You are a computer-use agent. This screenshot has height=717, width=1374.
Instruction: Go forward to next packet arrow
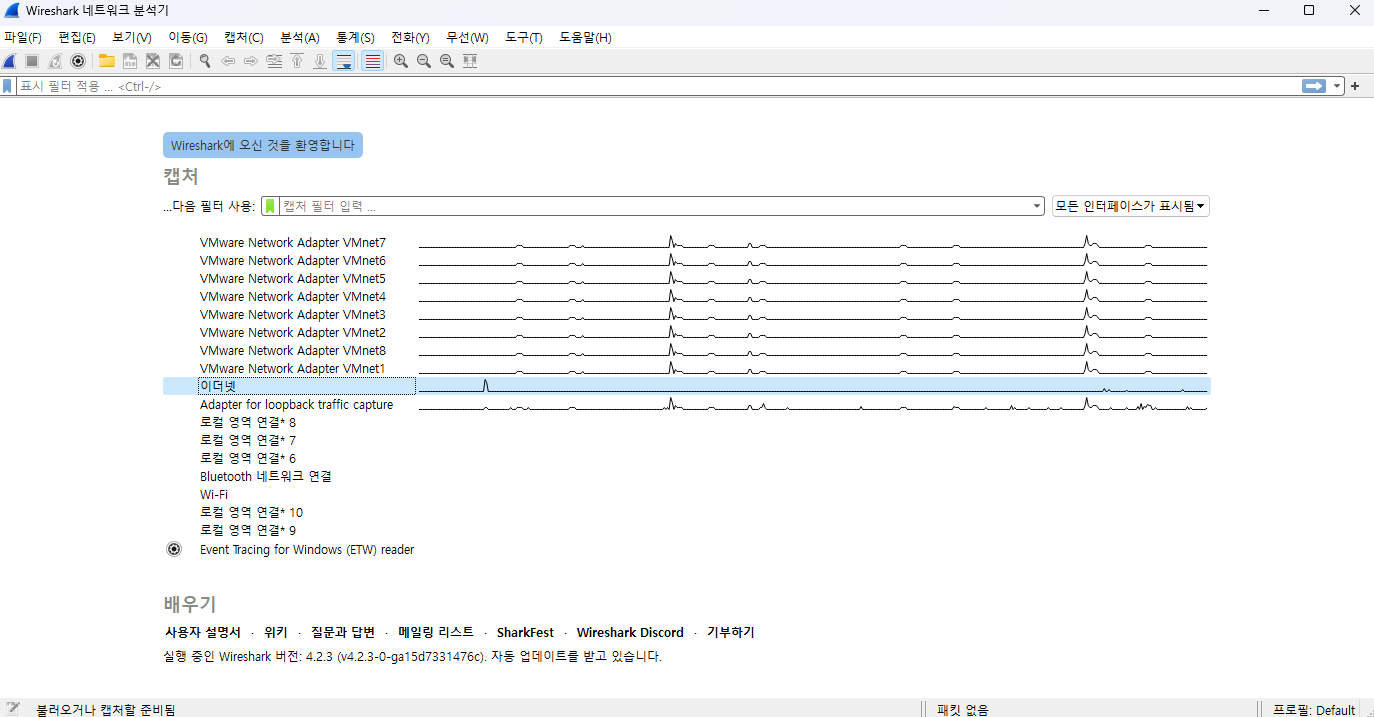[251, 61]
